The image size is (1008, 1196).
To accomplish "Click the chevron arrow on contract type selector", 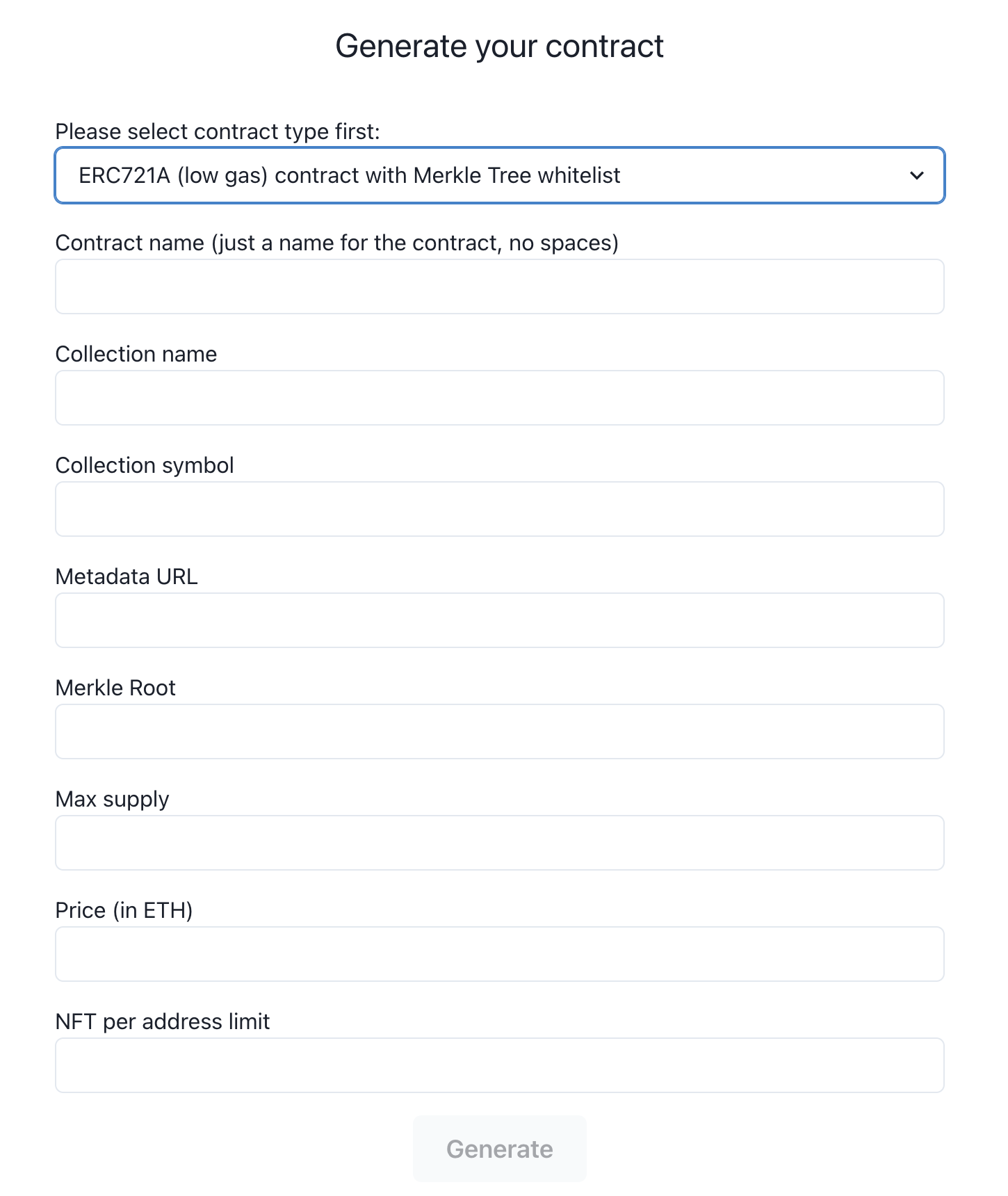I will [x=917, y=176].
